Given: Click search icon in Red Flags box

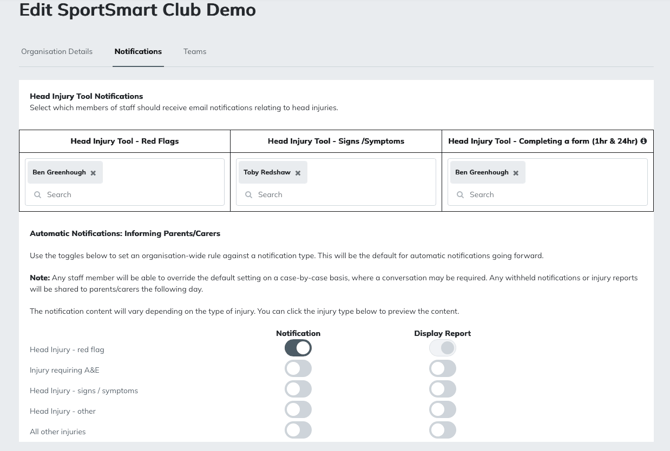Looking at the screenshot, I should (38, 195).
